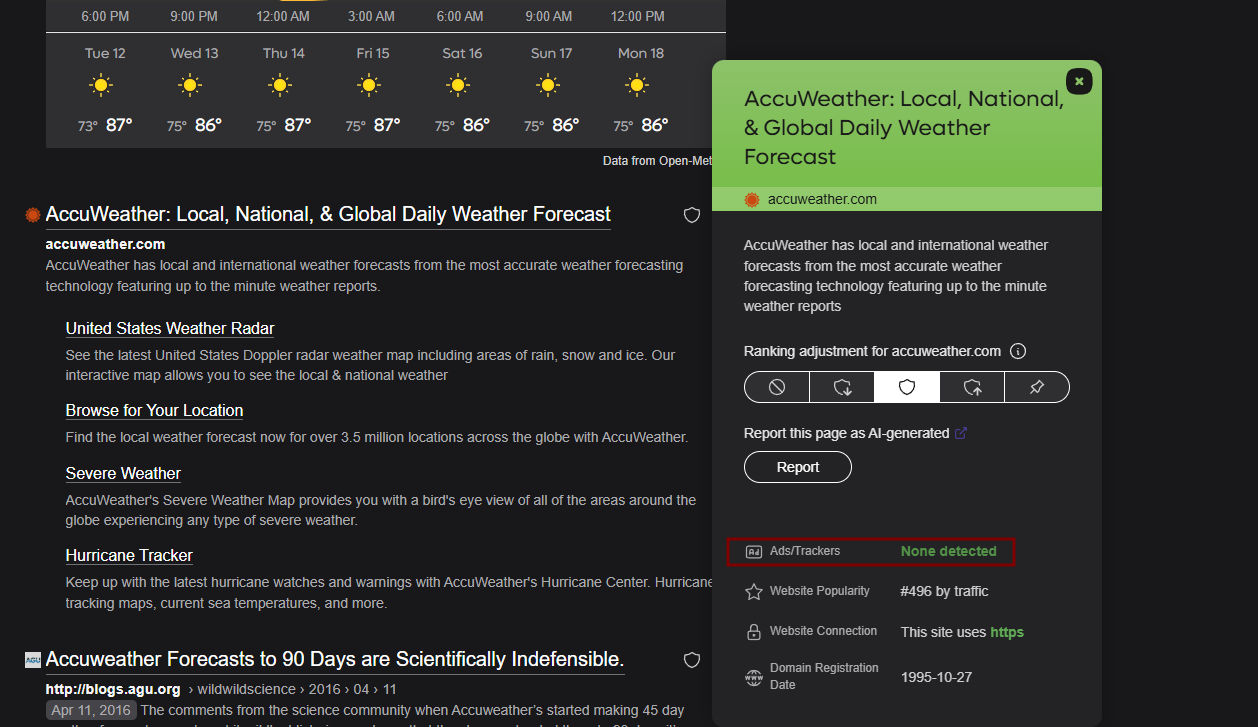The height and width of the screenshot is (727, 1258).
Task: Click the Website Connection lock icon
Action: click(x=754, y=632)
